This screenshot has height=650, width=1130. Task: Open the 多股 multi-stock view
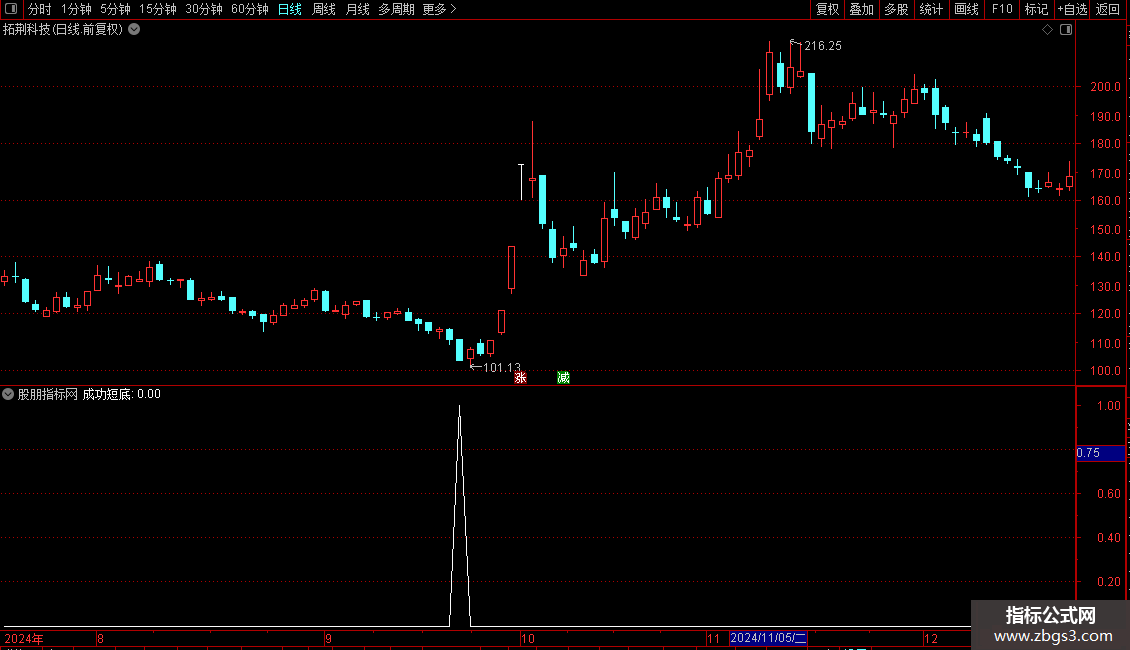(896, 9)
